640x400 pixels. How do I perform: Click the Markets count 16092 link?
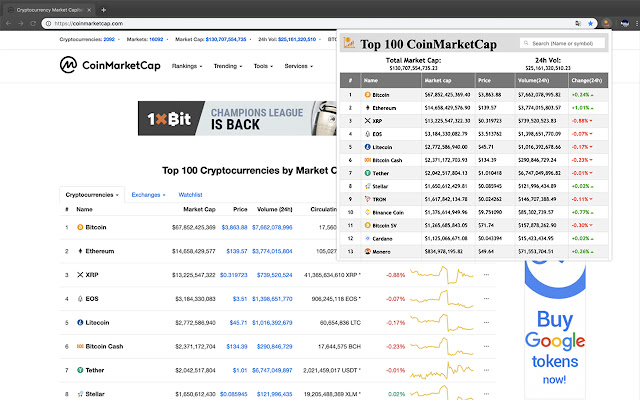click(156, 40)
